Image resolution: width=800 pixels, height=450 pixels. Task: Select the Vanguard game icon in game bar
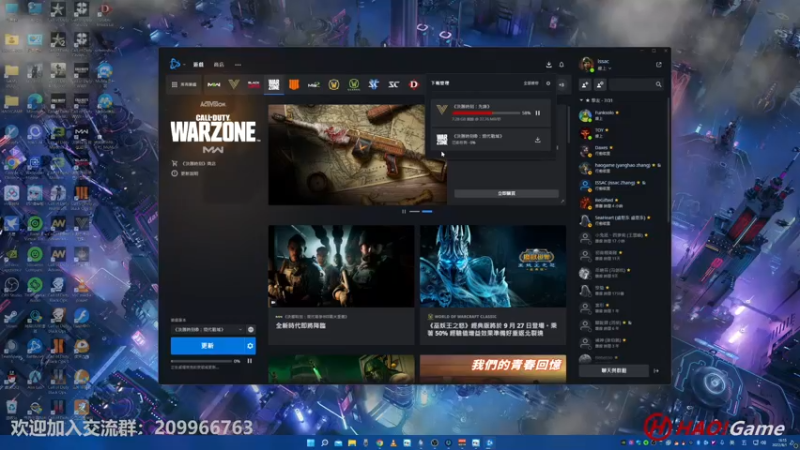234,84
